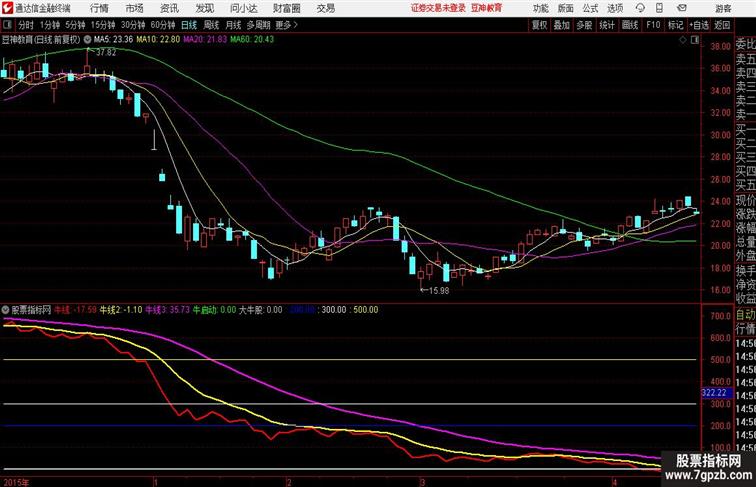The width and height of the screenshot is (756, 487).
Task: Click the 大牛股: 0.00 indicator value
Action: tap(261, 310)
